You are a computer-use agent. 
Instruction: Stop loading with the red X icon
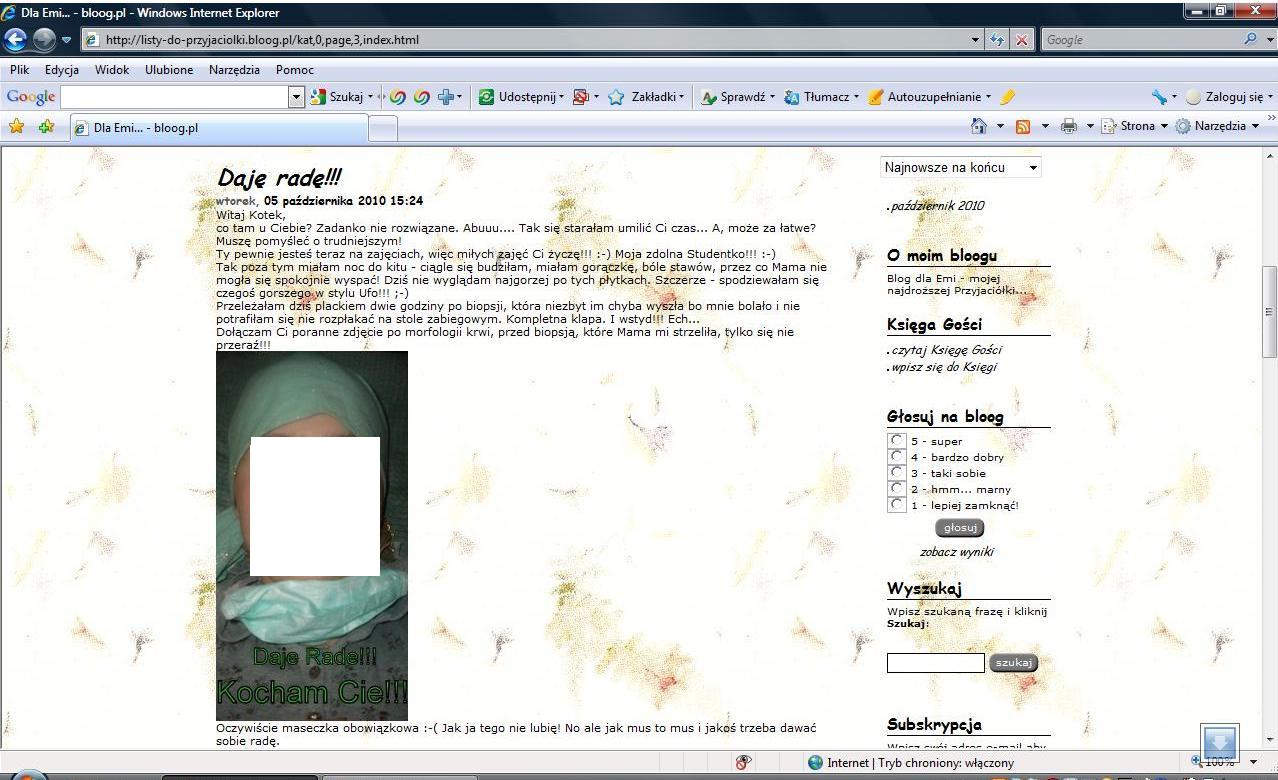click(1021, 40)
